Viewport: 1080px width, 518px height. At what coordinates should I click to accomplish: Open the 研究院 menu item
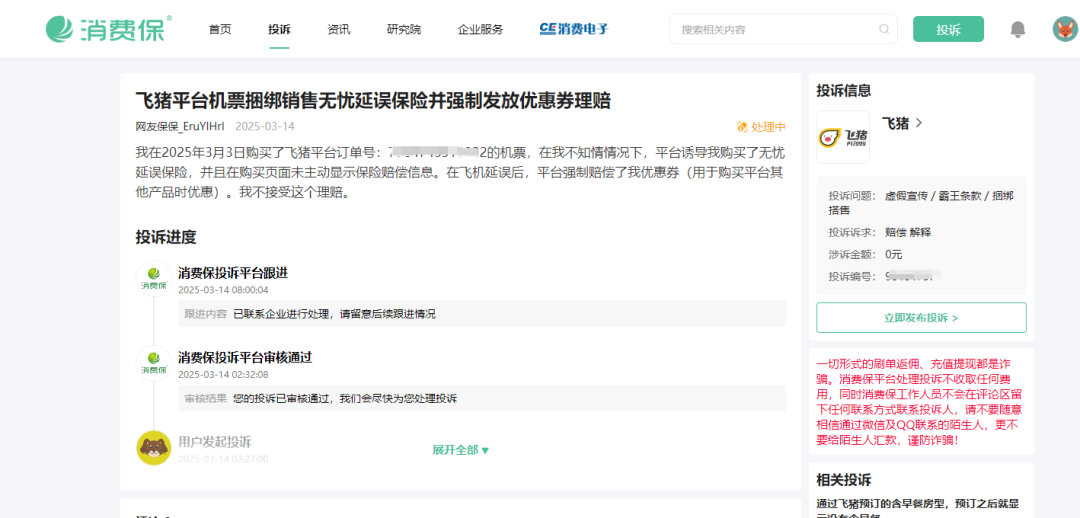[404, 30]
